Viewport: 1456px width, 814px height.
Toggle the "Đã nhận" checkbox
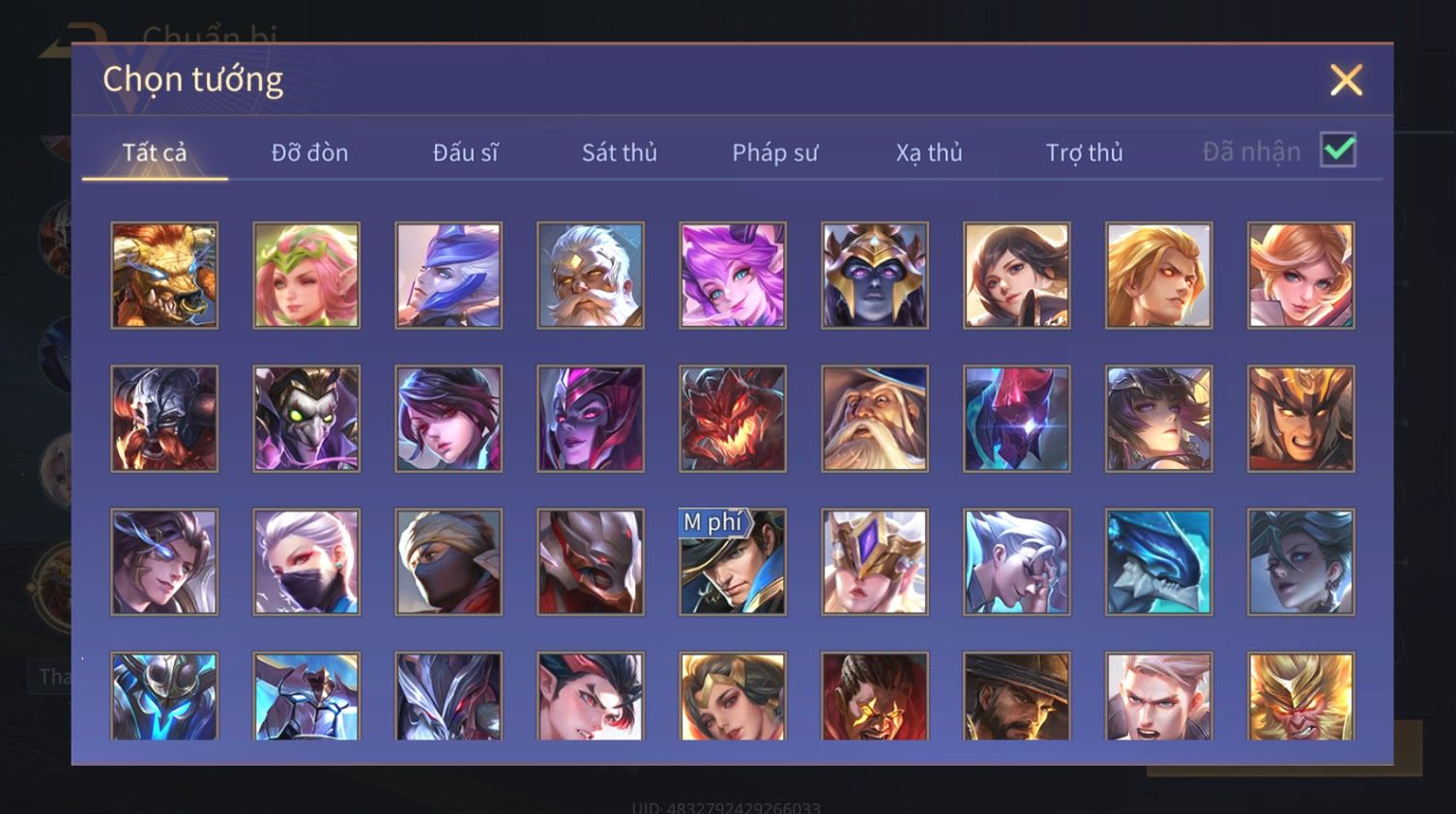pyautogui.click(x=1338, y=151)
